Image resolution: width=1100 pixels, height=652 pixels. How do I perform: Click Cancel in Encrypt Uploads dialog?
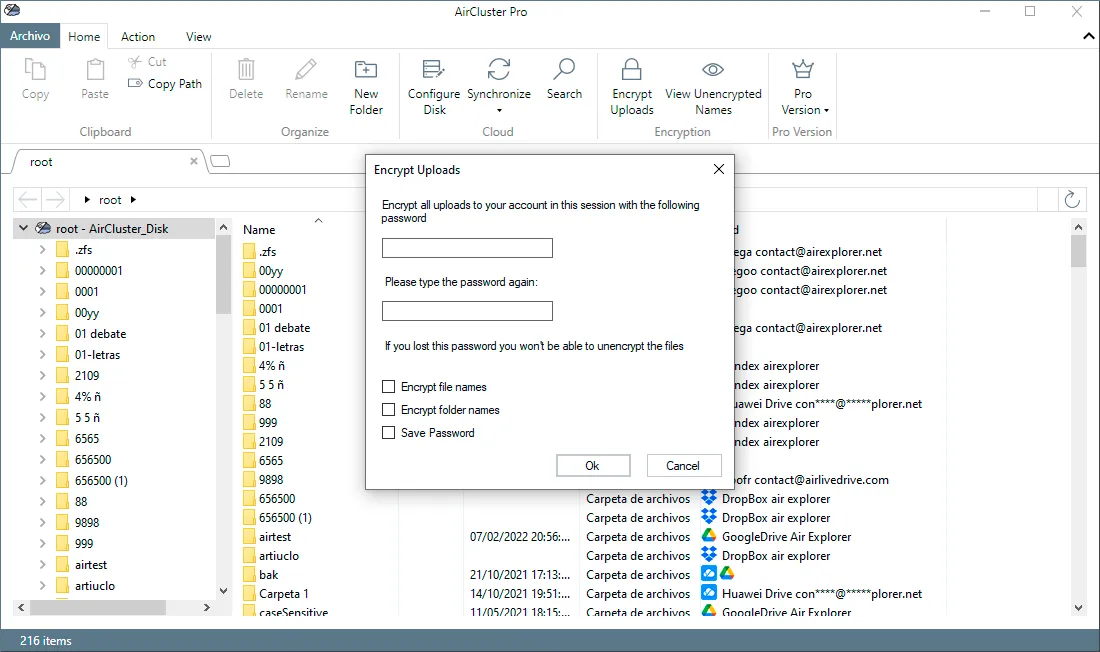[x=683, y=465]
